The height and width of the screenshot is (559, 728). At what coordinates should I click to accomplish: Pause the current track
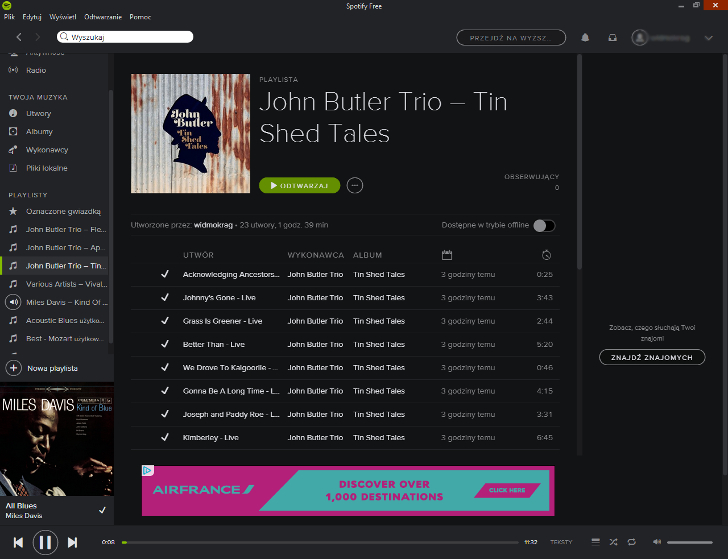click(45, 542)
